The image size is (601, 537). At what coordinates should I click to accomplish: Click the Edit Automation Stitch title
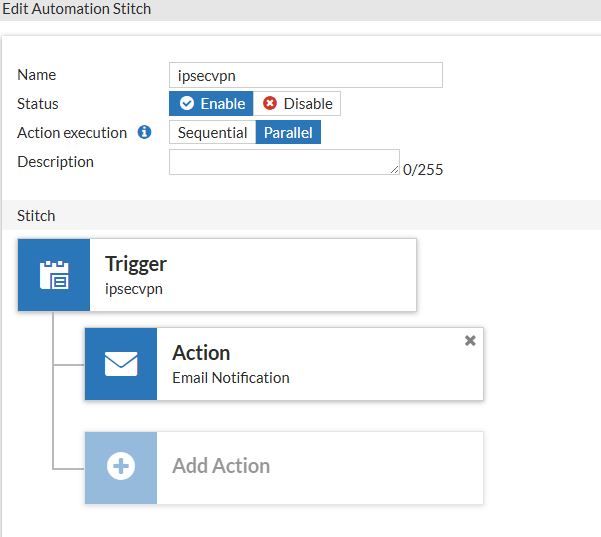[75, 8]
